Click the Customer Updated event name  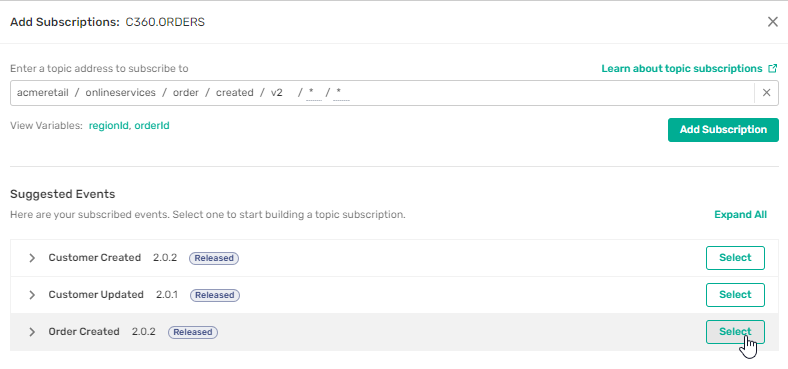[x=96, y=295]
